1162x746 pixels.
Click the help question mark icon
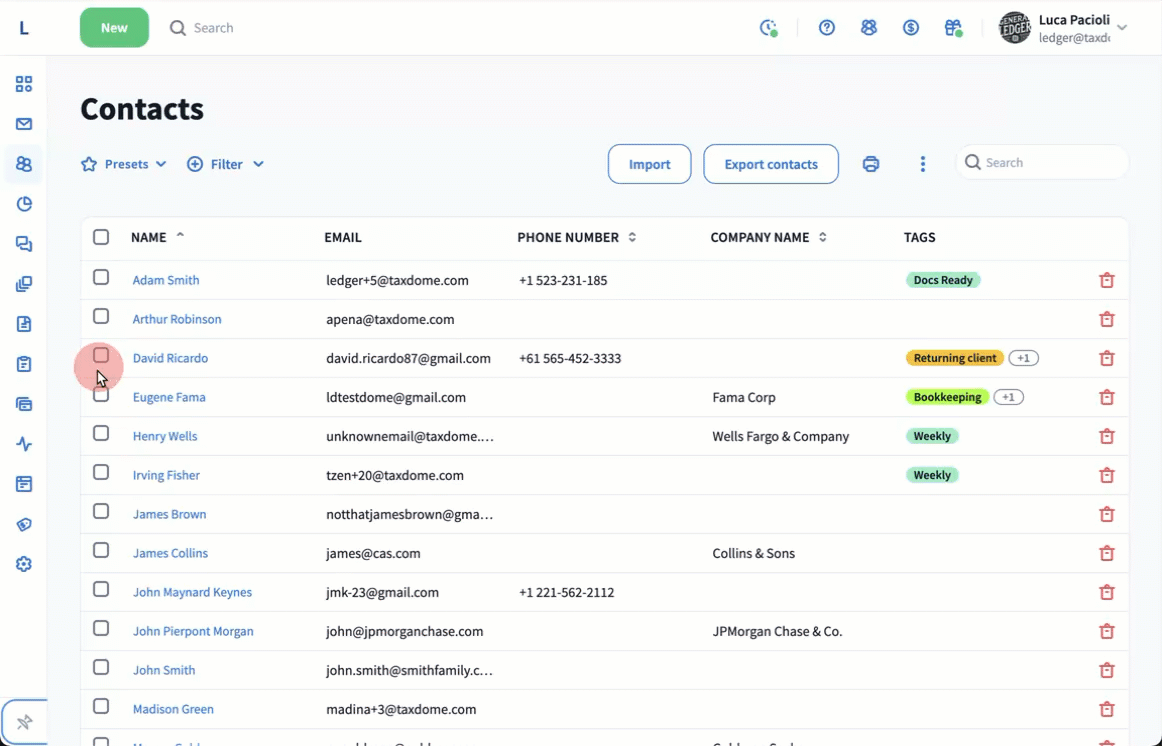click(826, 28)
